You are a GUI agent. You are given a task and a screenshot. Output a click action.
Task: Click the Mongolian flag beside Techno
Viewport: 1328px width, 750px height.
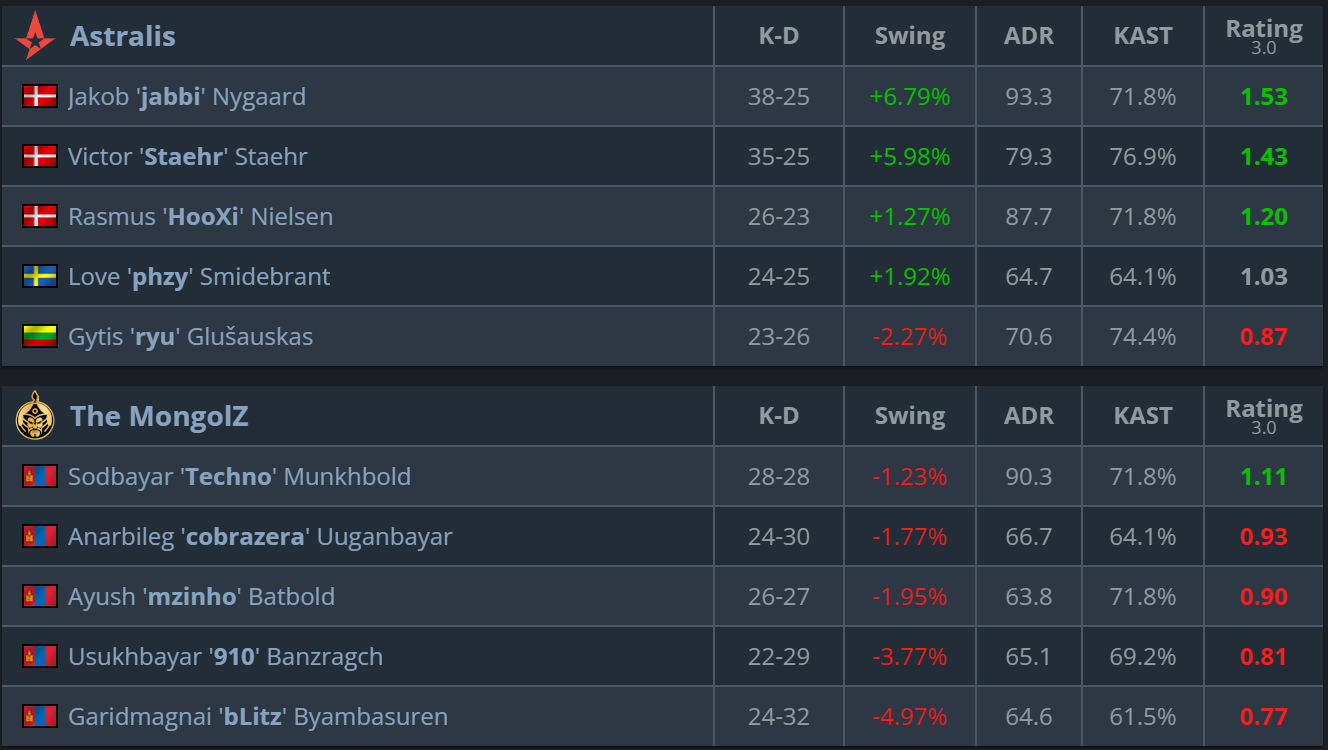click(39, 477)
